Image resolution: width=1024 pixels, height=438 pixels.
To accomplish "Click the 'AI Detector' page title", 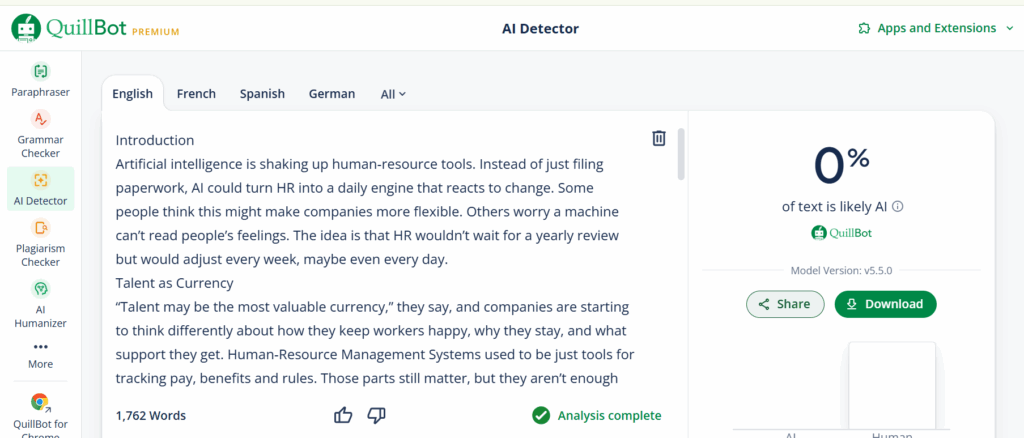I will coord(540,29).
